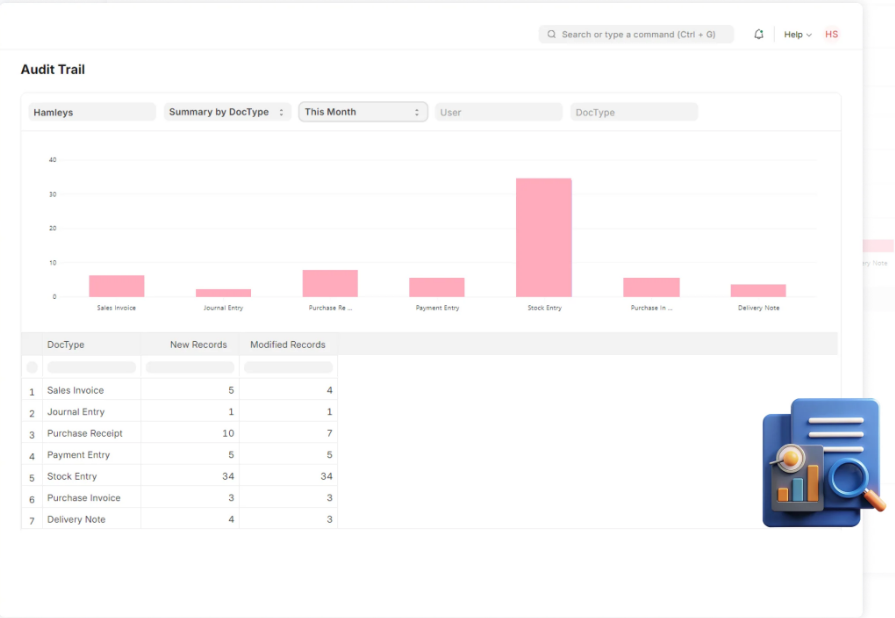Expand the Summary by DocType dropdown

pos(227,112)
